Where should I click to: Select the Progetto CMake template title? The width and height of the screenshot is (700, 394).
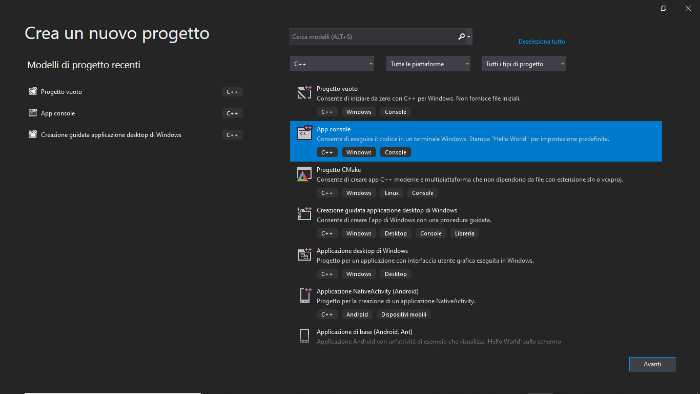(339, 170)
